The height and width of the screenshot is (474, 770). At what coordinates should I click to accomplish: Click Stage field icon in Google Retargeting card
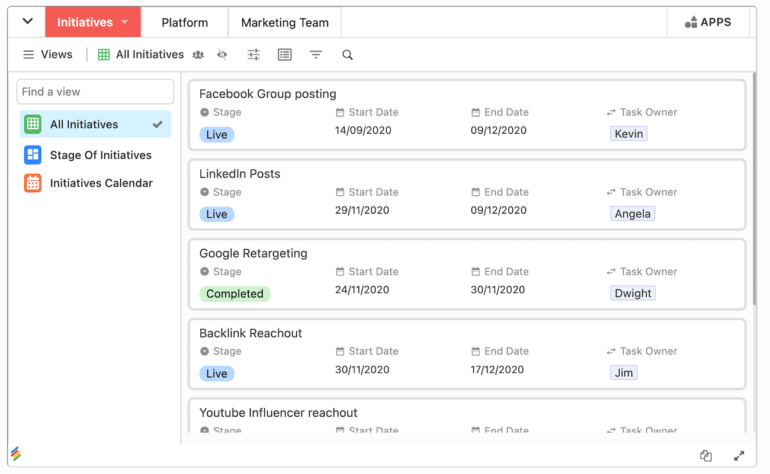pos(205,272)
